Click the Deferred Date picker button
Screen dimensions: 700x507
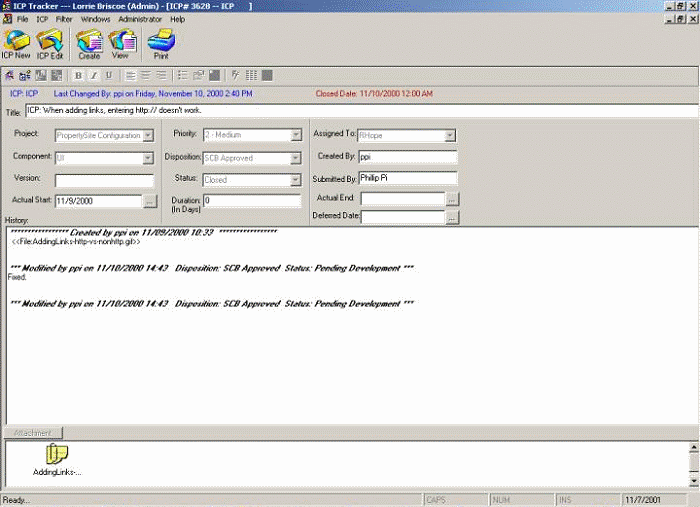pos(452,217)
